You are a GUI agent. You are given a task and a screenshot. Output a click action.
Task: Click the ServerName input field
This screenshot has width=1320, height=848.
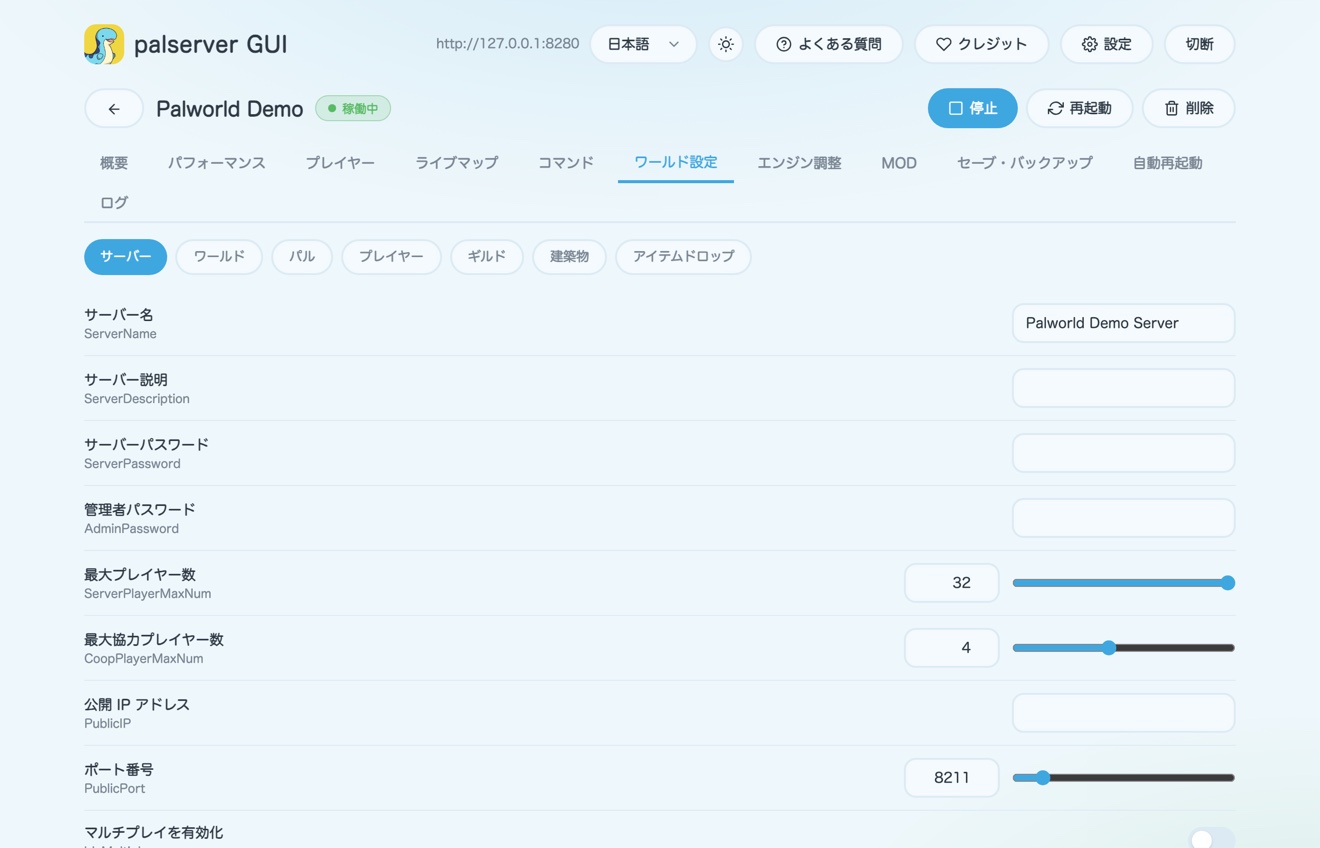pos(1123,323)
